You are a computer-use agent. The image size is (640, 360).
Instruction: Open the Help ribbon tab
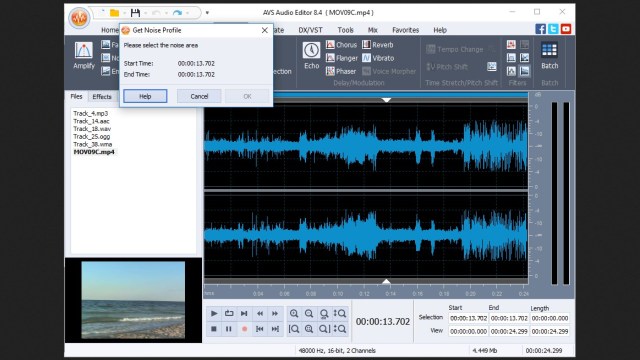pos(440,30)
